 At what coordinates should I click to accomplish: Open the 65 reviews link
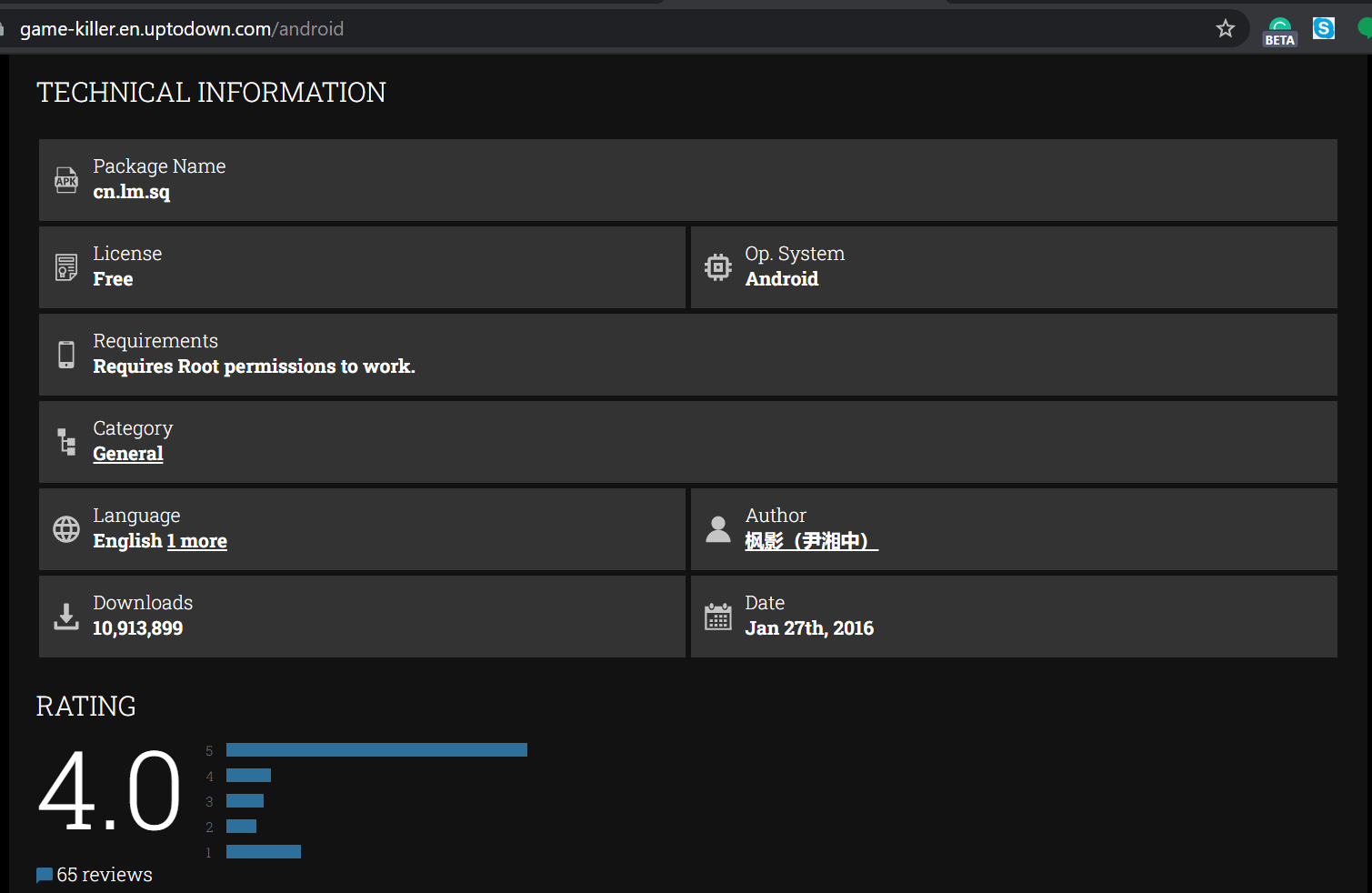tap(105, 875)
